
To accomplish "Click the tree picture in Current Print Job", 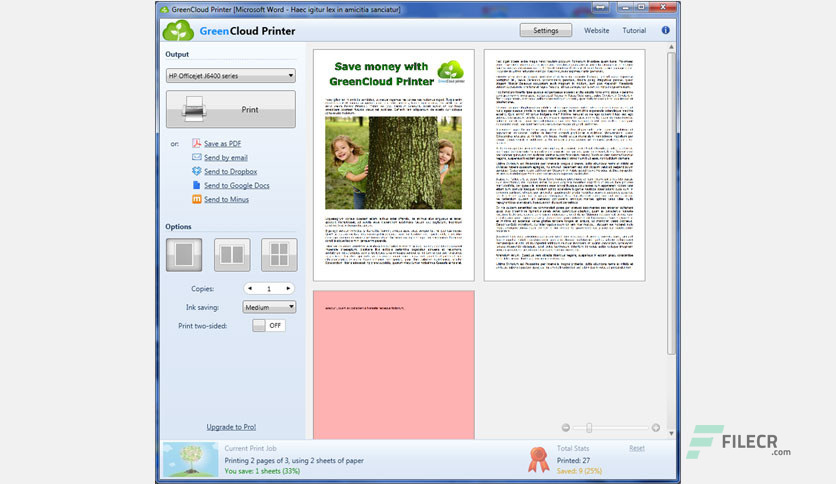I will (190, 459).
